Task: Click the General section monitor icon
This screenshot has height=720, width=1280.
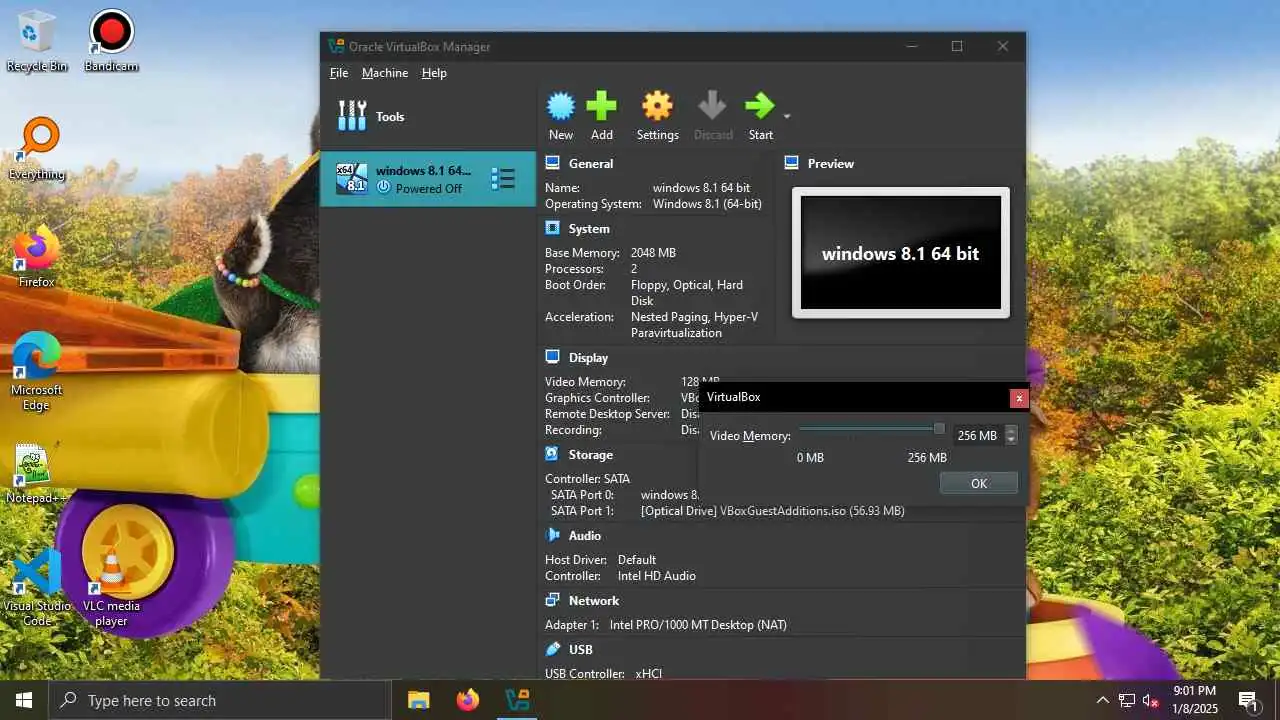Action: pyautogui.click(x=553, y=163)
